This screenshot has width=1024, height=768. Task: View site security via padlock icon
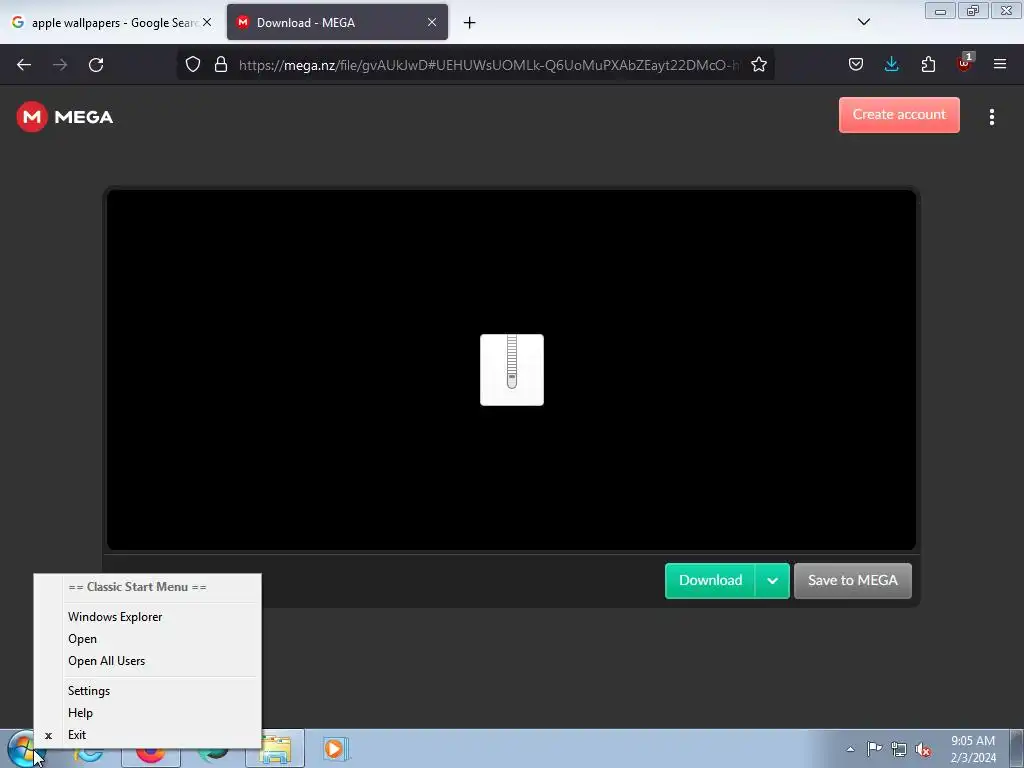221,65
